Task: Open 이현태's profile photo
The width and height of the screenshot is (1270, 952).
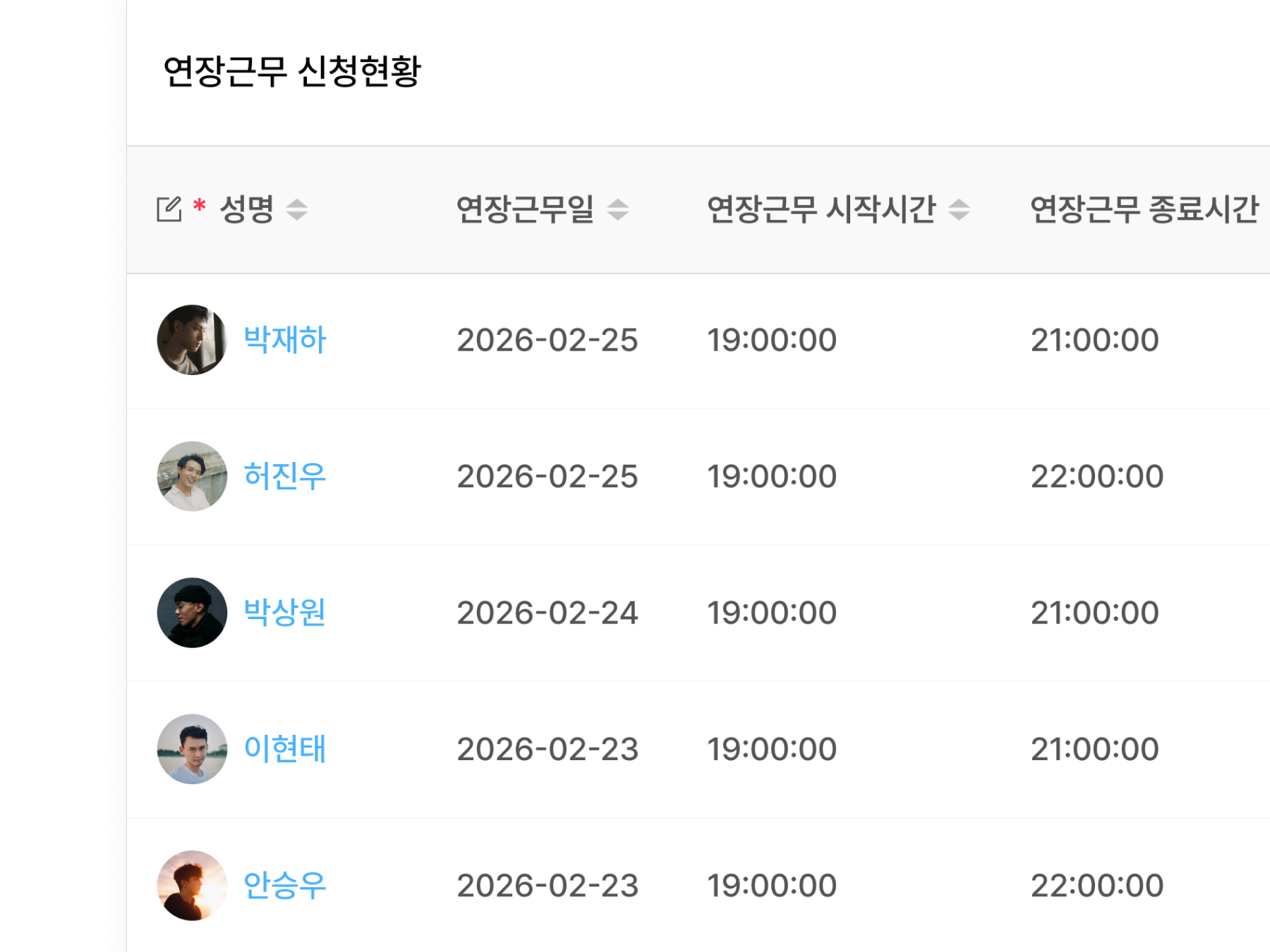Action: (x=191, y=749)
